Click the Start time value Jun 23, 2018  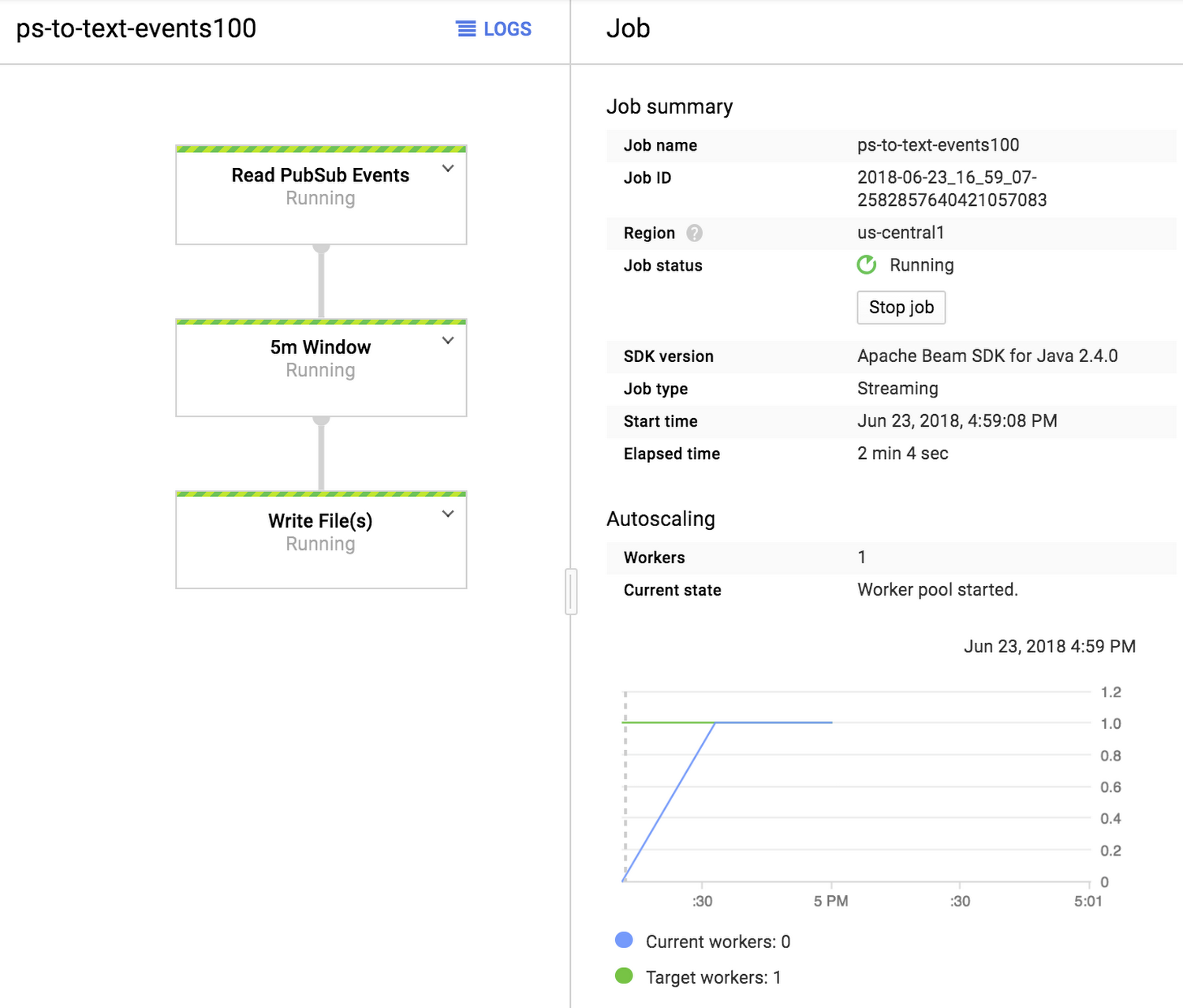[957, 421]
